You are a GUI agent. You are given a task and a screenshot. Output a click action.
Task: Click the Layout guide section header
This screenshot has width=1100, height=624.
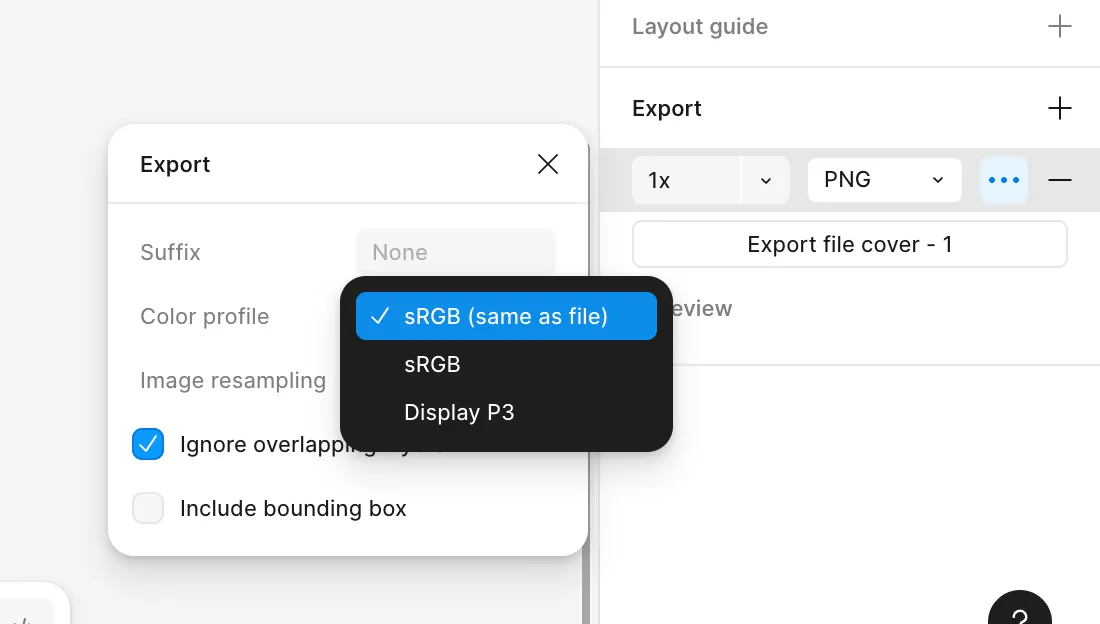700,27
